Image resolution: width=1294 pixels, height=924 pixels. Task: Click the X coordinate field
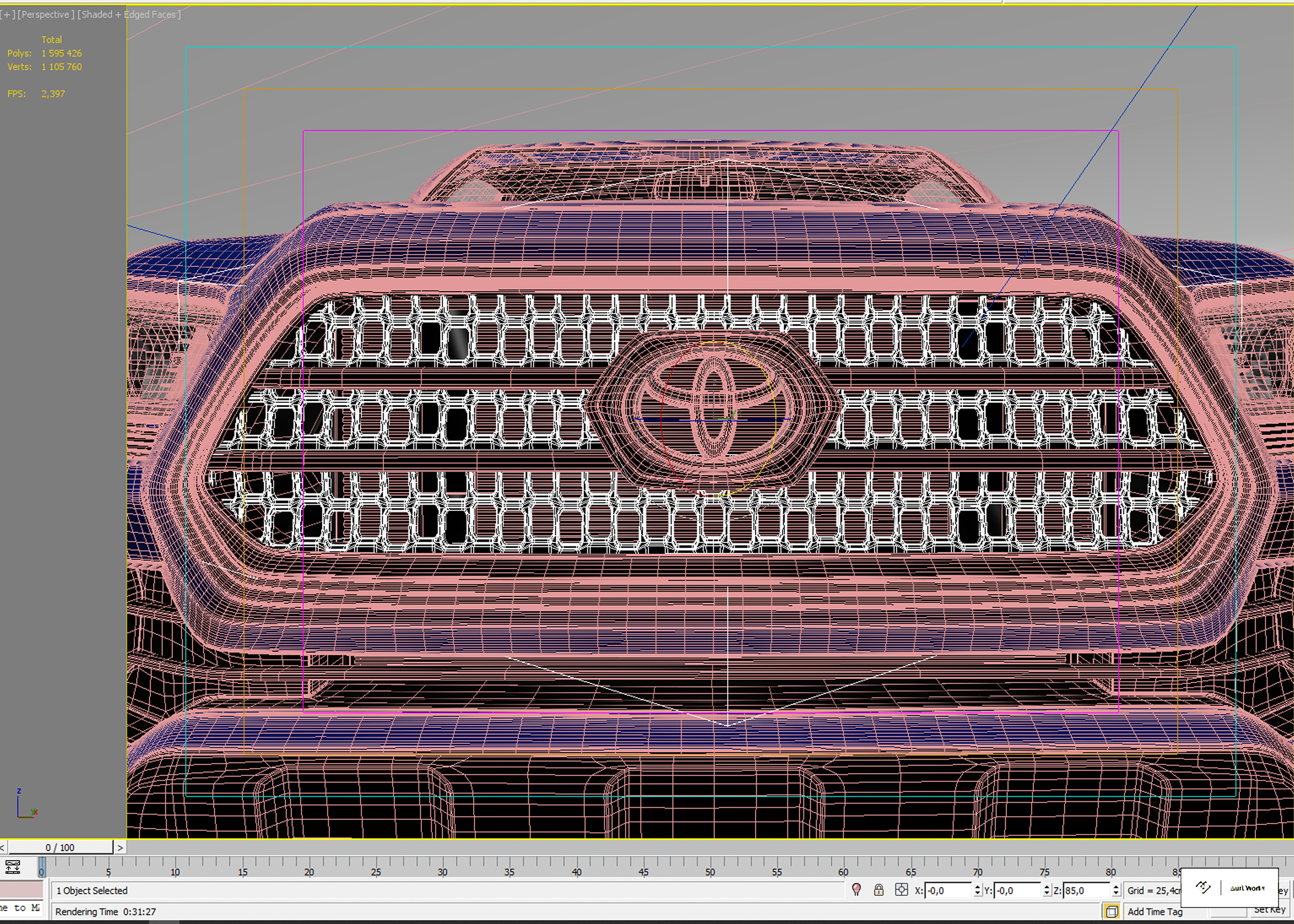coord(948,890)
